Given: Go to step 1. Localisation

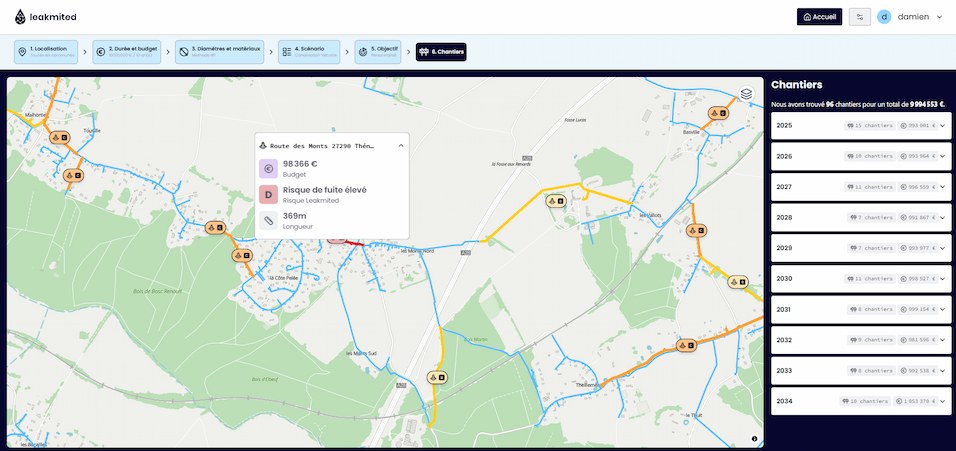Looking at the screenshot, I should click(x=48, y=51).
